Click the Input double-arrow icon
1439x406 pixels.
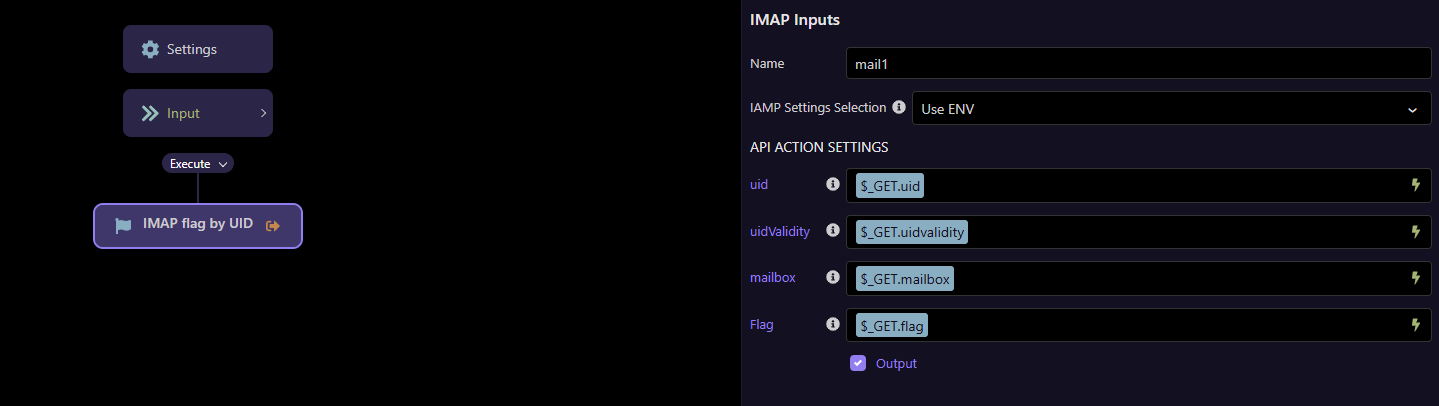click(150, 113)
